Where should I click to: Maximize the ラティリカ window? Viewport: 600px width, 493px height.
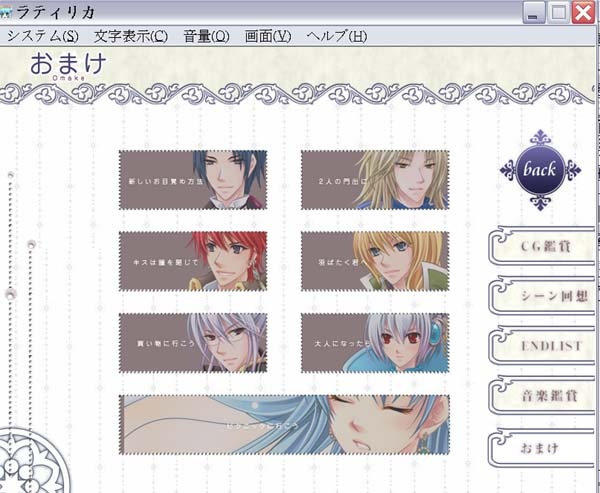558,13
